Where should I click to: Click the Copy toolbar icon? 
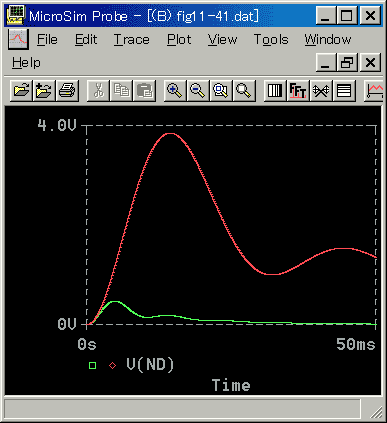[x=121, y=90]
